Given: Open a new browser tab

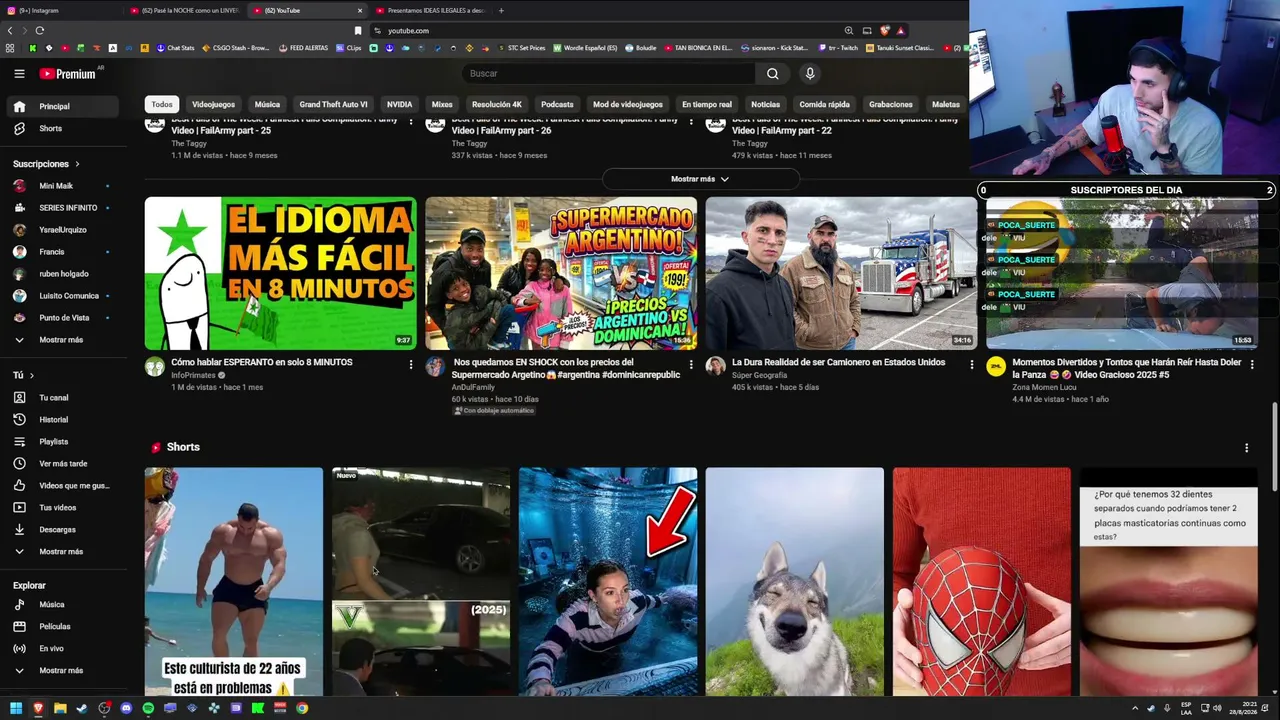Looking at the screenshot, I should [501, 10].
